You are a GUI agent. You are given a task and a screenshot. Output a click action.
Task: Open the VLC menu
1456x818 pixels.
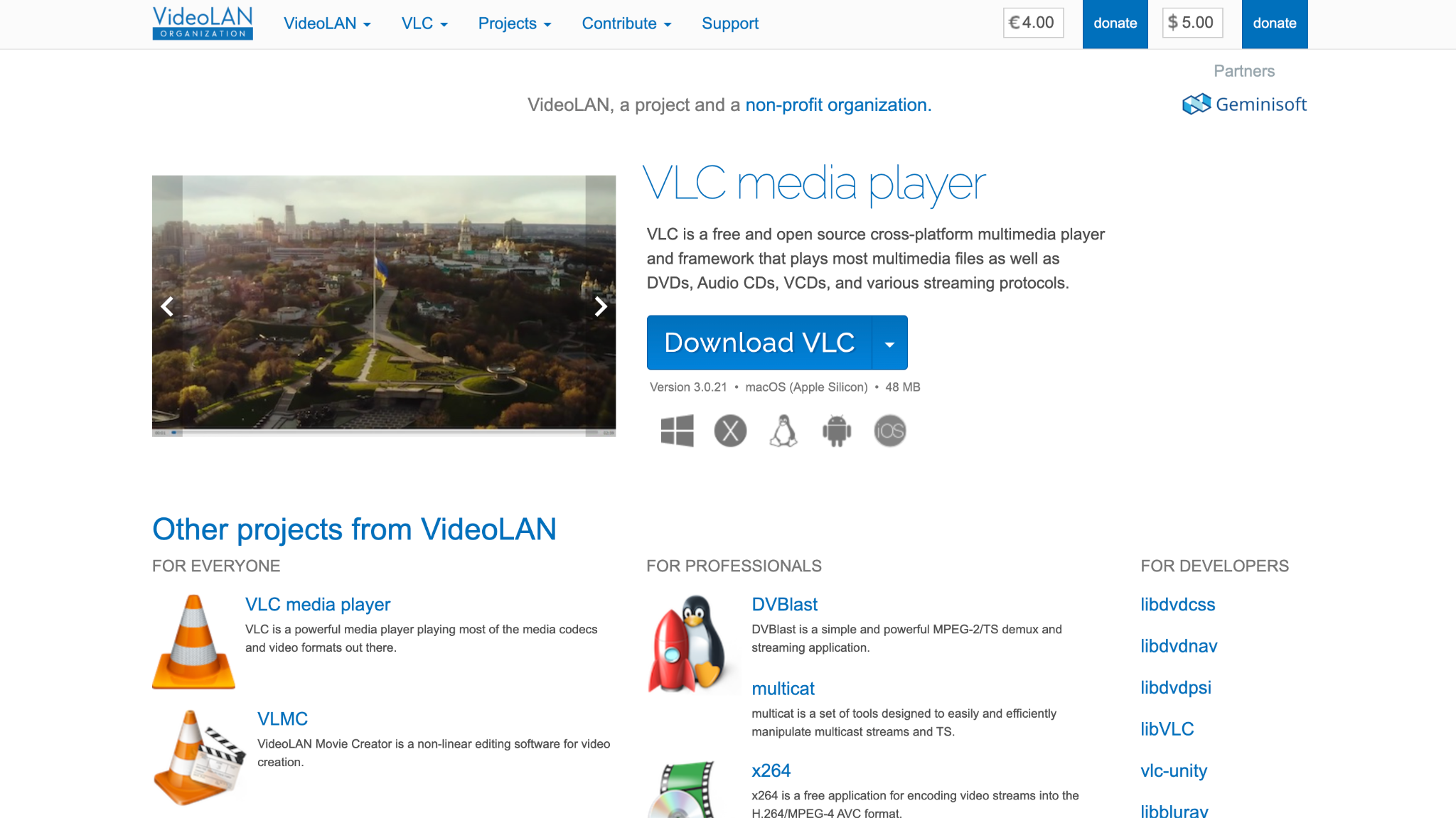click(423, 23)
